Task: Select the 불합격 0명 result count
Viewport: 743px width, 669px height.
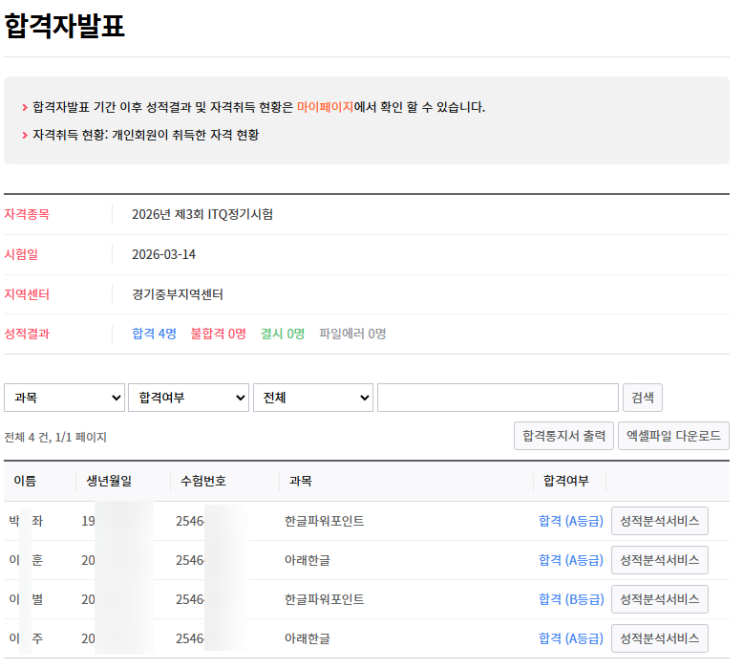Action: coord(218,334)
